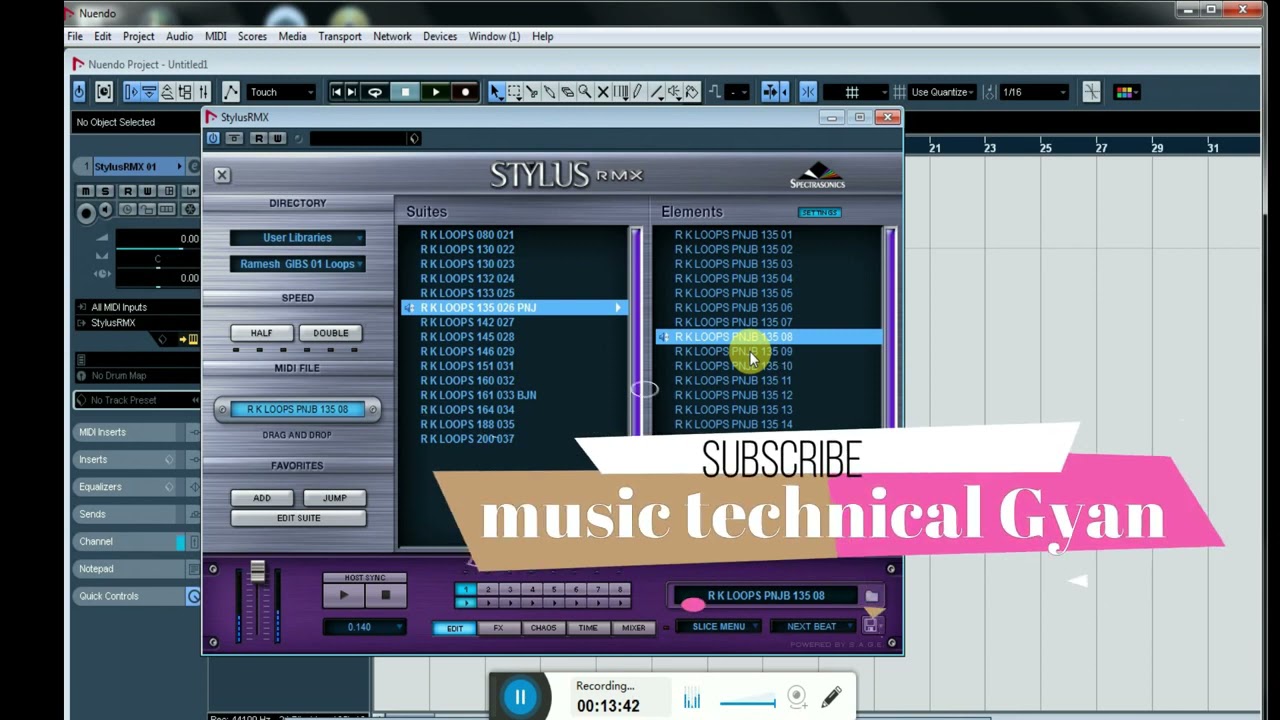
Task: Click the ADD favorites button
Action: (261, 498)
